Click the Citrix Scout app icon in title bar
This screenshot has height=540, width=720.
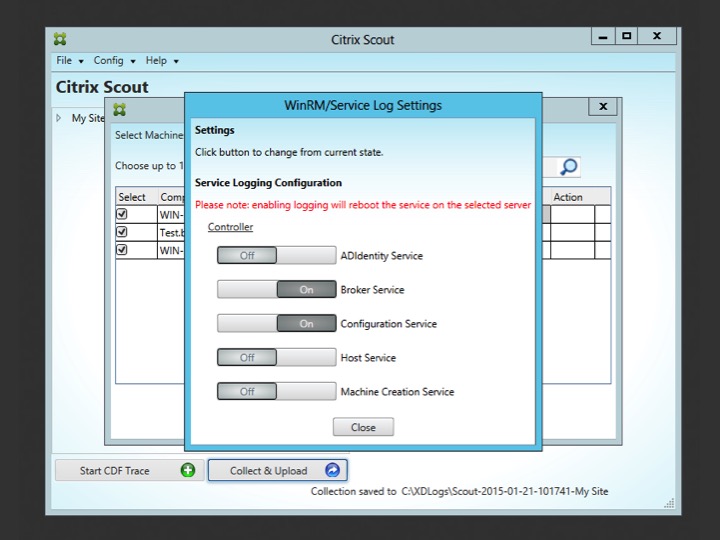pos(60,39)
